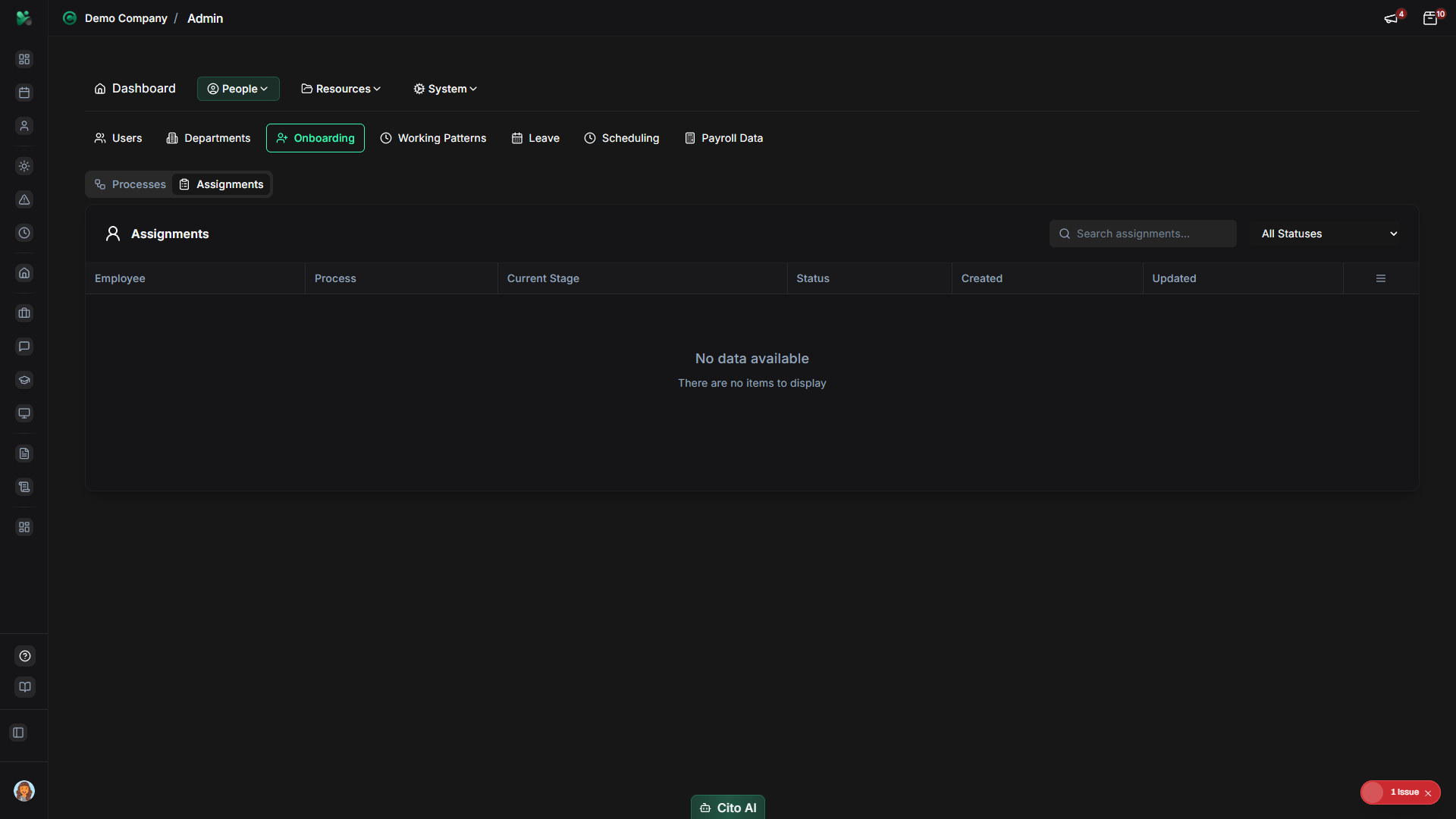The height and width of the screenshot is (819, 1456).
Task: Open the All Statuses dropdown
Action: [1328, 234]
